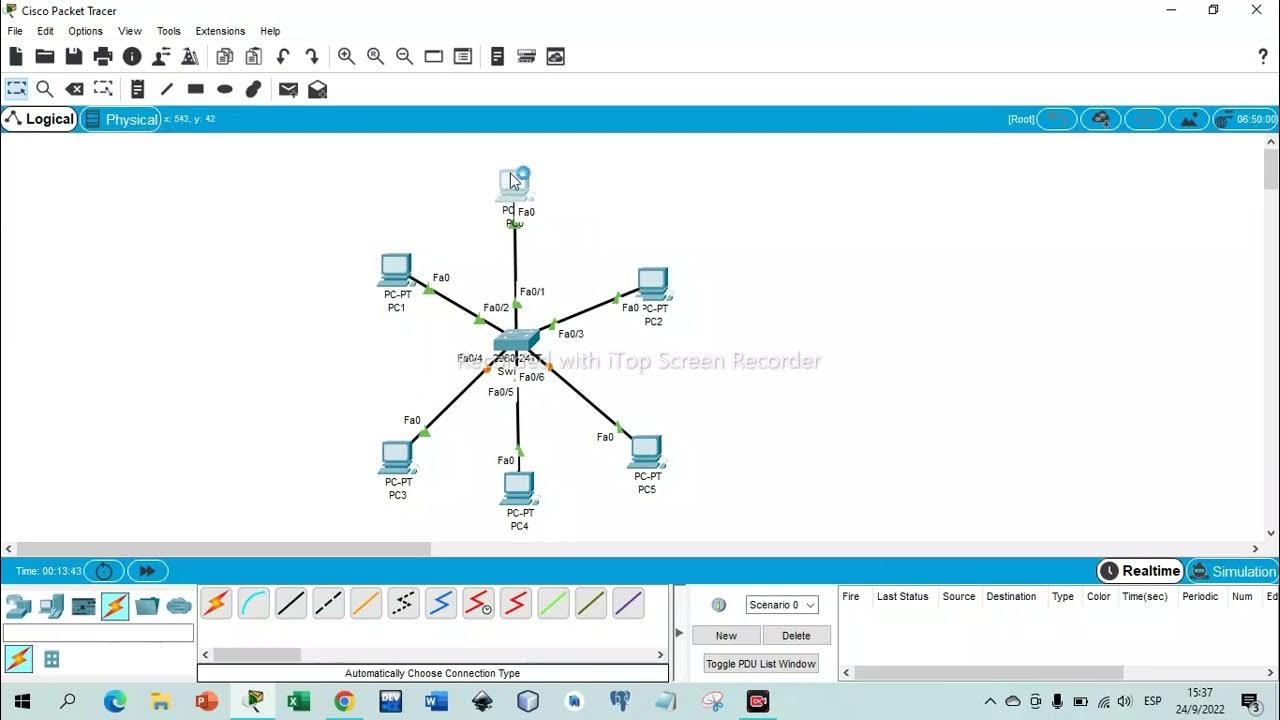The height and width of the screenshot is (720, 1280).
Task: Select the switch device in topology
Action: (516, 342)
